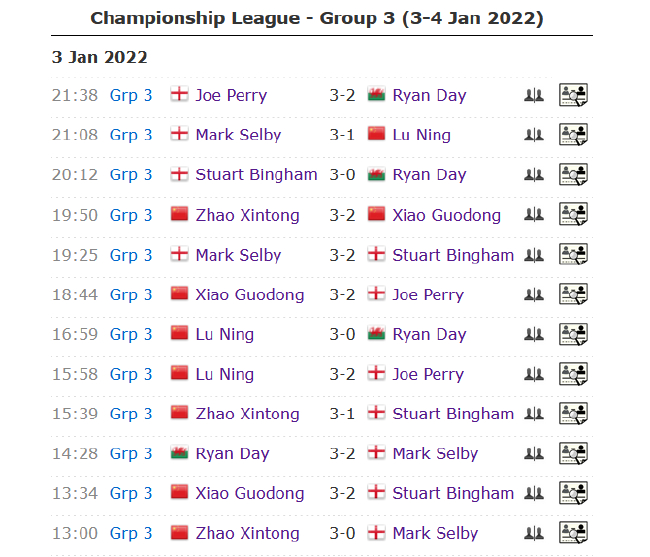Click head-to-head icon for Bingham vs Day at 20:12

[x=533, y=175]
